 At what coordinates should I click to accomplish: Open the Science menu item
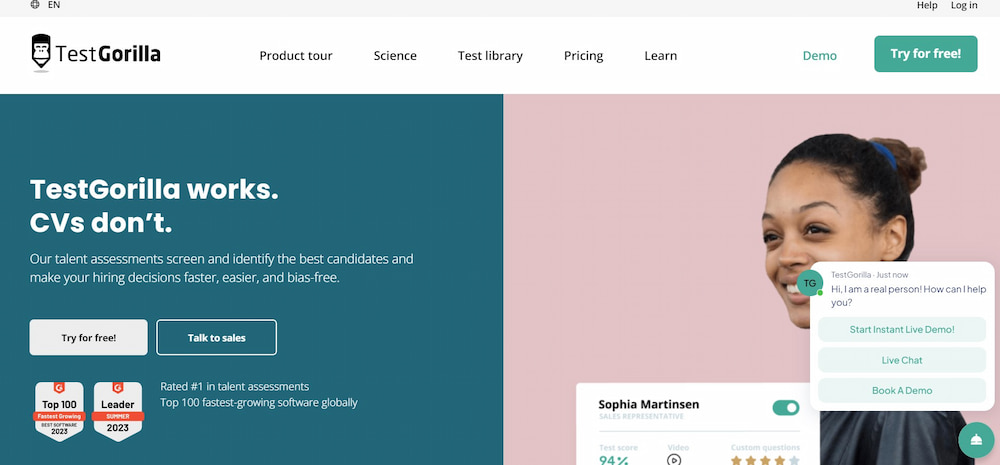(x=395, y=55)
